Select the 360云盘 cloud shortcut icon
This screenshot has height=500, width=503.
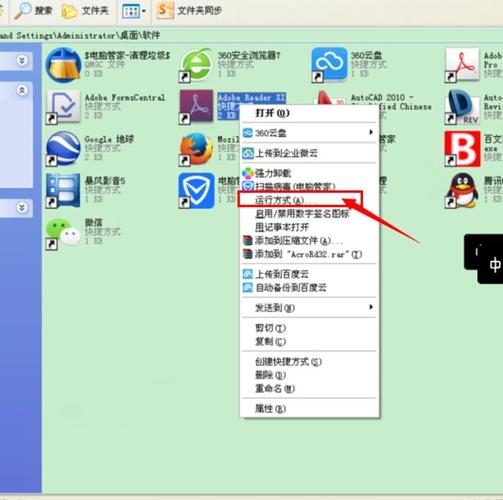pos(329,65)
